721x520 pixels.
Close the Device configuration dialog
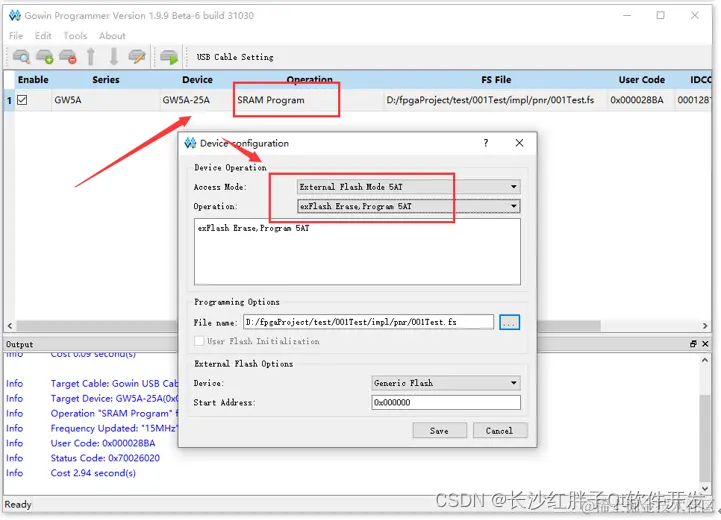519,143
